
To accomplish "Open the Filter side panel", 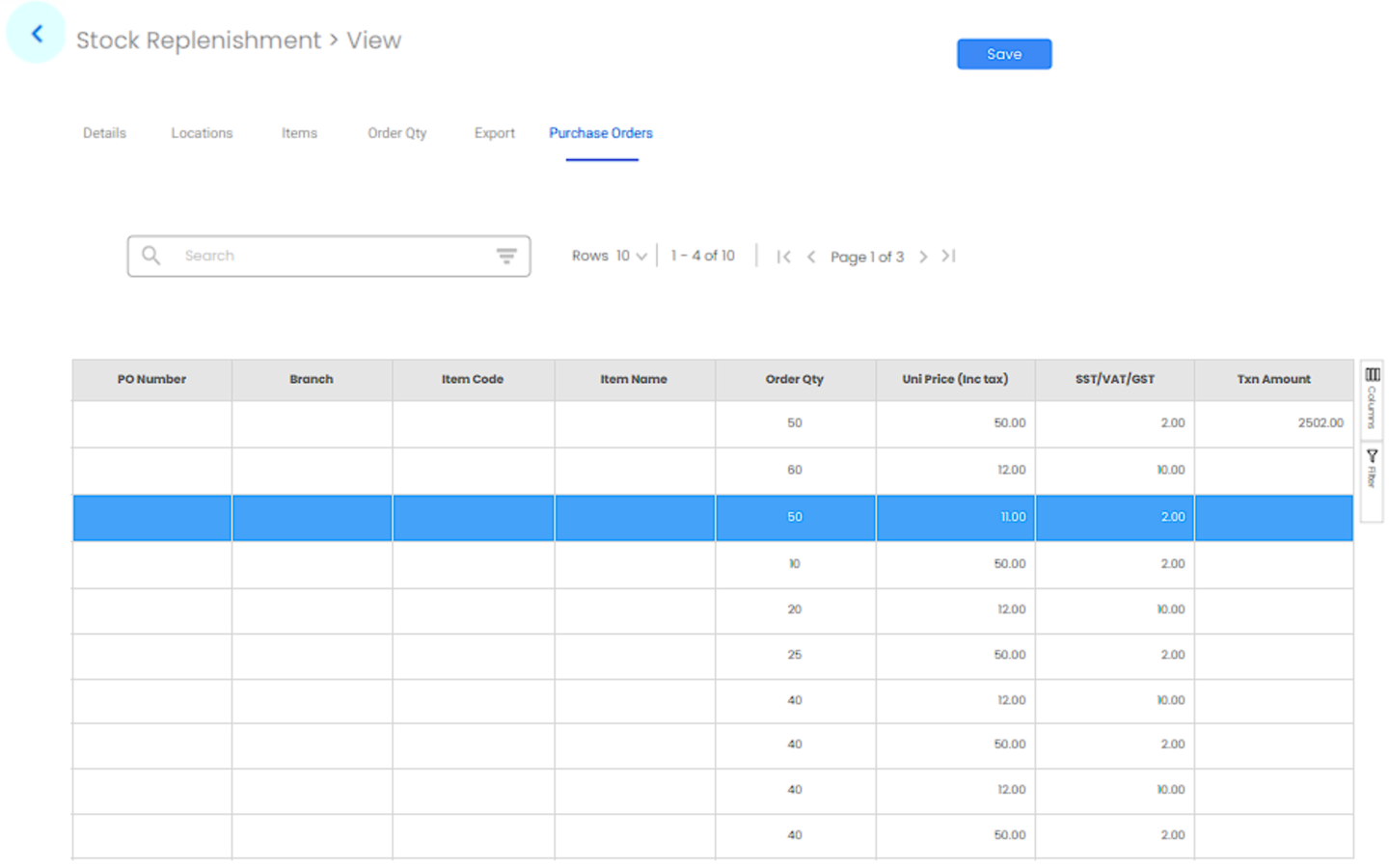I will tap(1372, 470).
